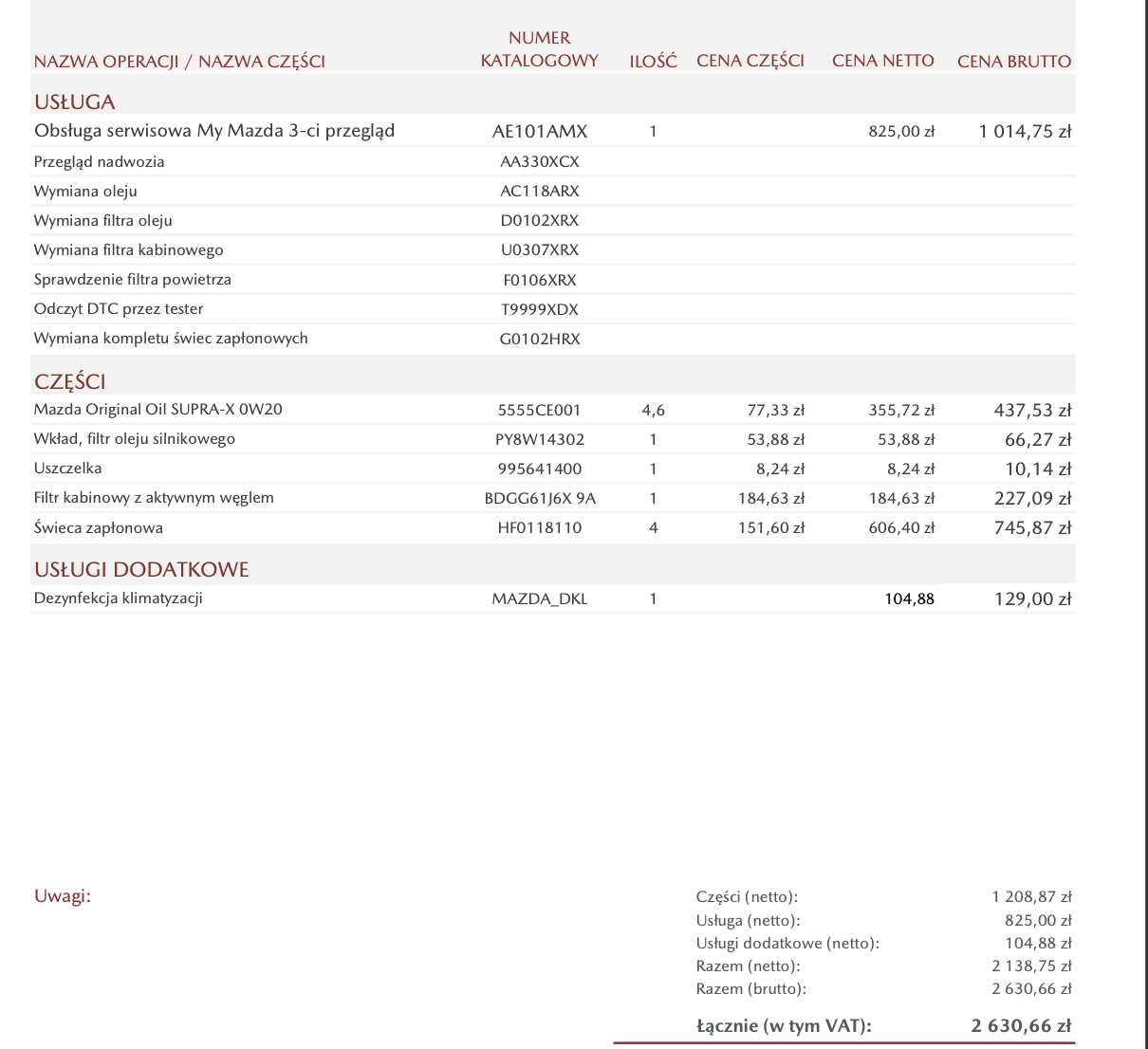Screen dimensions: 1148x1049
Task: Click the 104,88 net price field for Dezynfekcja
Action: coord(909,598)
